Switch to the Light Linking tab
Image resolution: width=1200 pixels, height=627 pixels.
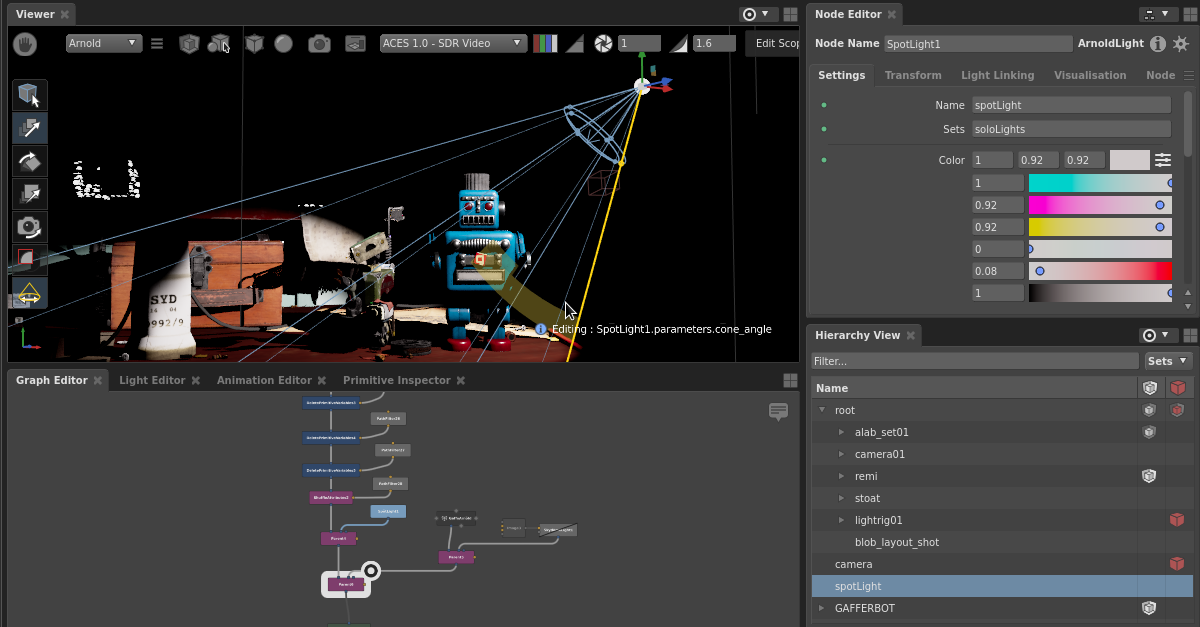tap(997, 75)
